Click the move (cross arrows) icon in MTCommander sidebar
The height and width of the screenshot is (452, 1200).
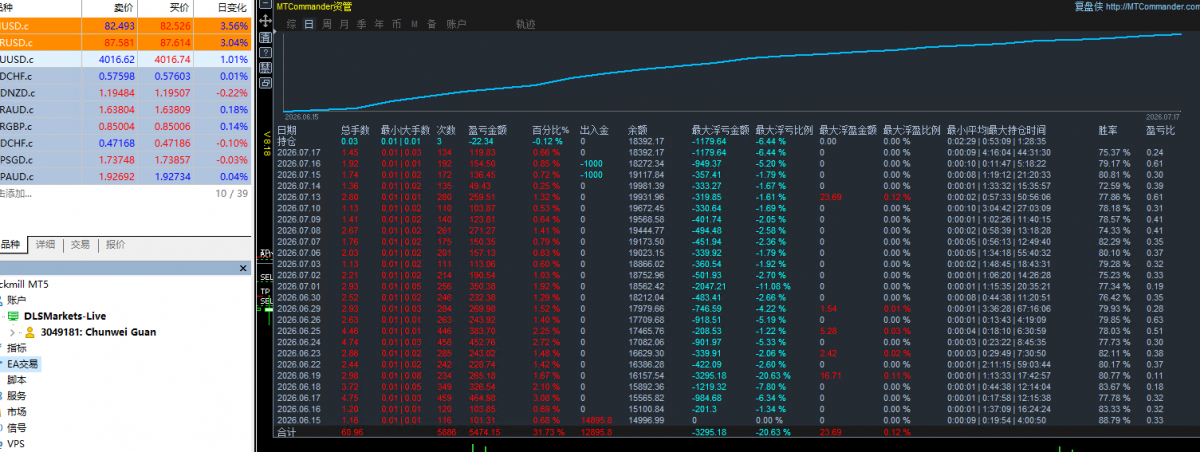point(265,21)
